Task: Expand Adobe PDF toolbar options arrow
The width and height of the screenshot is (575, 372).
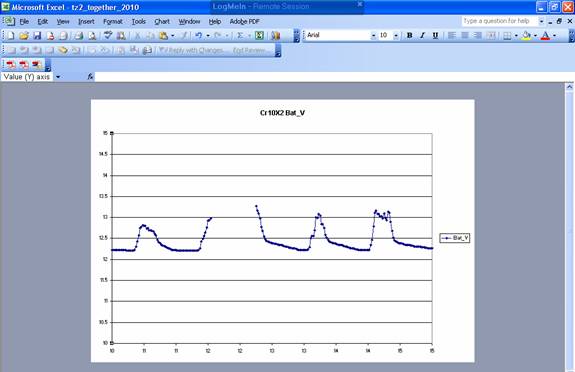Action: point(48,66)
